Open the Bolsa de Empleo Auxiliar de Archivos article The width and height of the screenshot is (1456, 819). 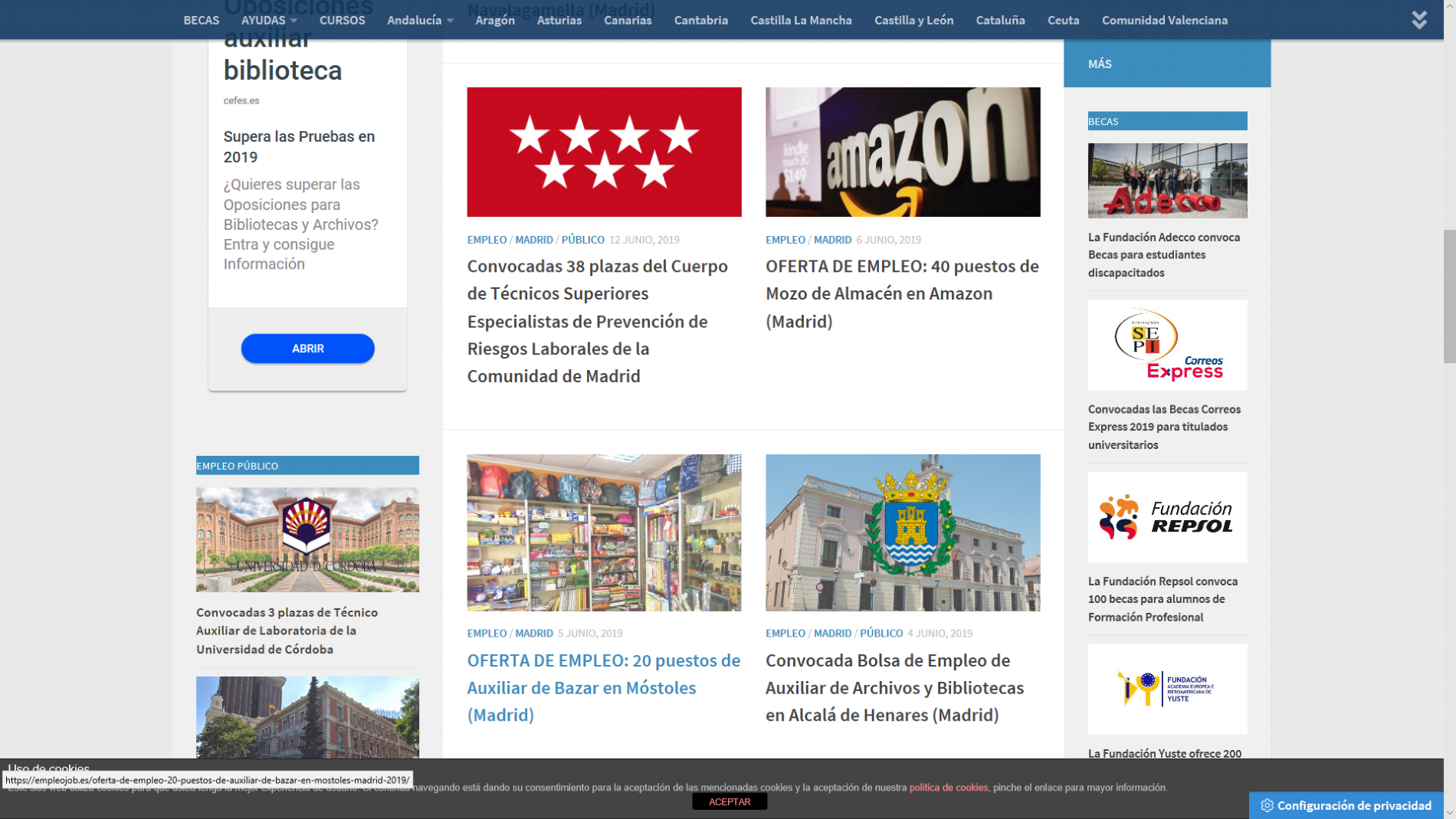click(x=894, y=687)
